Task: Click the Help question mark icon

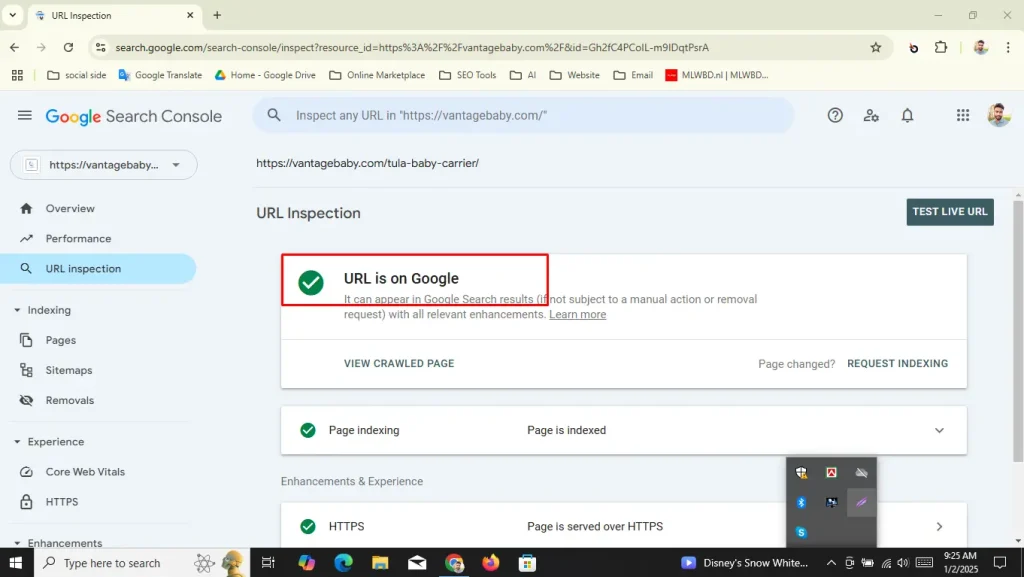Action: (835, 116)
